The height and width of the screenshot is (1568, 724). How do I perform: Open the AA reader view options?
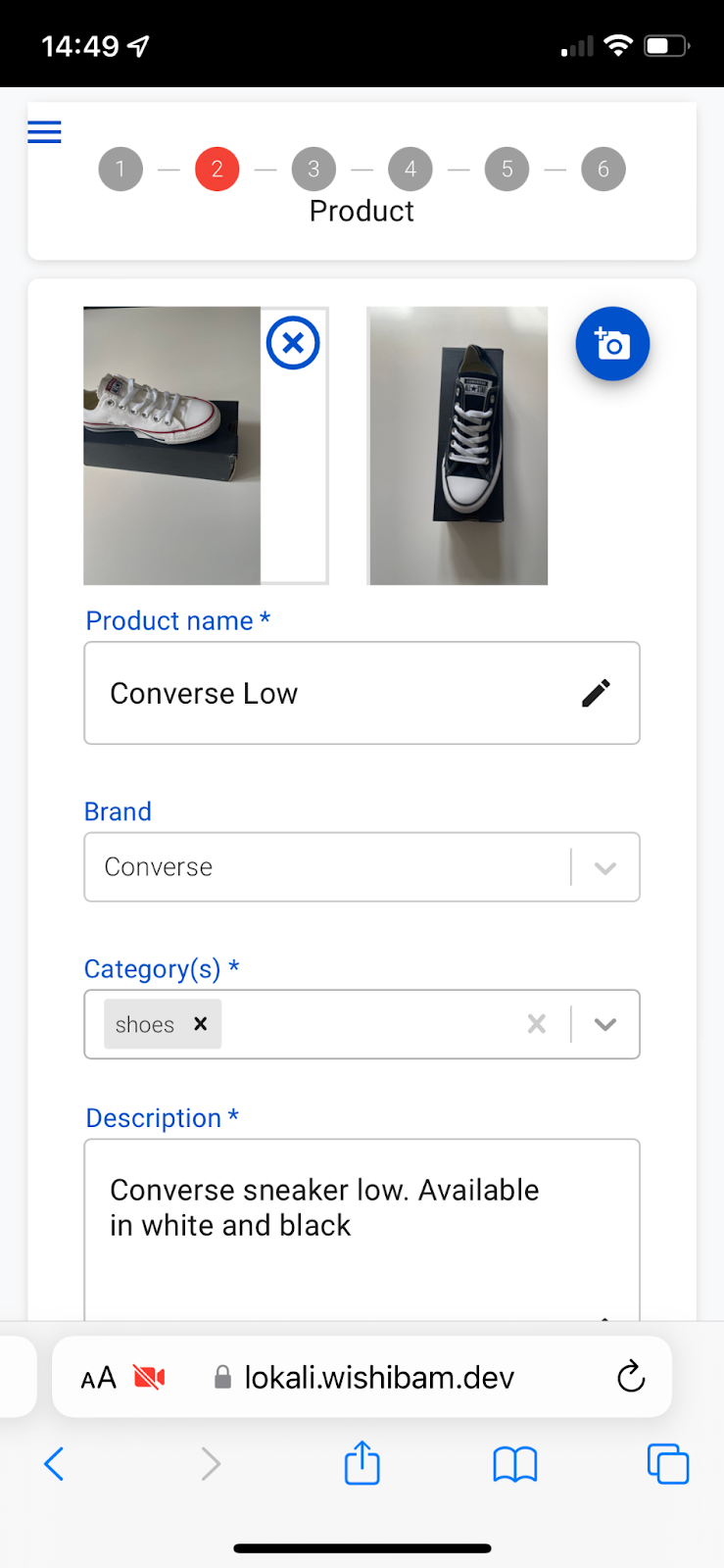(98, 1378)
